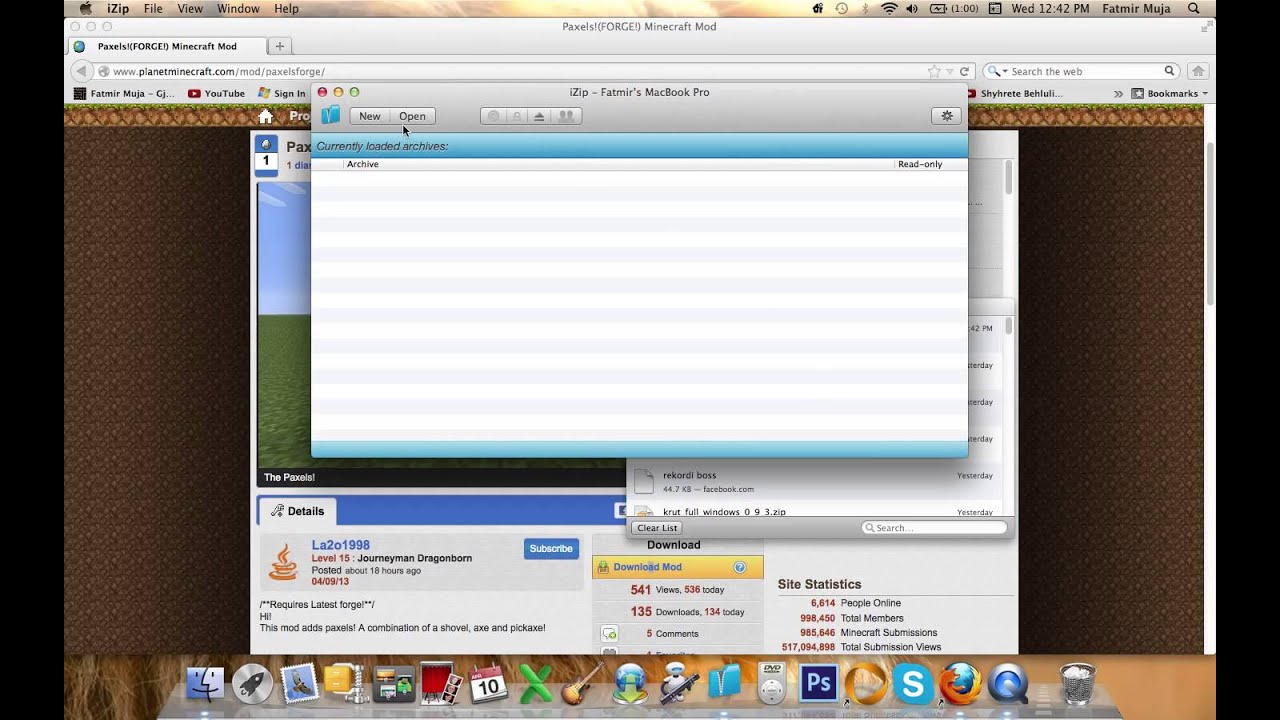The image size is (1280, 720).
Task: Click the Archive column header
Action: (x=619, y=164)
